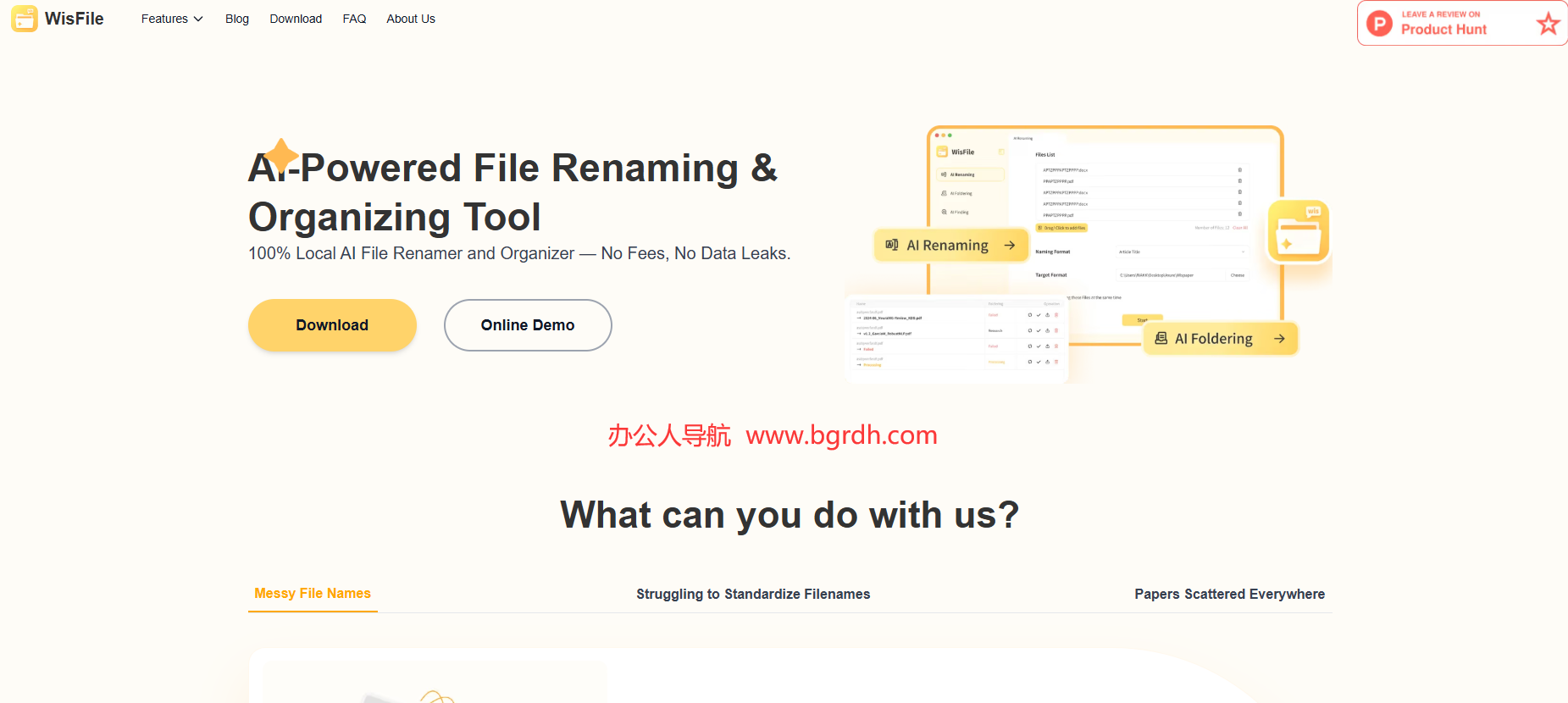Click the rename results table screenshot
This screenshot has width=1568, height=703.
957,339
